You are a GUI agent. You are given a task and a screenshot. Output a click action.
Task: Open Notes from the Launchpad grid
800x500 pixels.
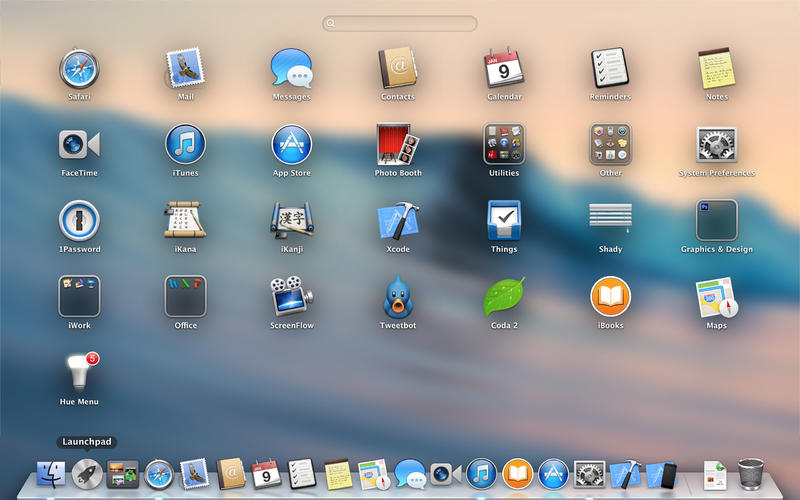pyautogui.click(x=716, y=68)
